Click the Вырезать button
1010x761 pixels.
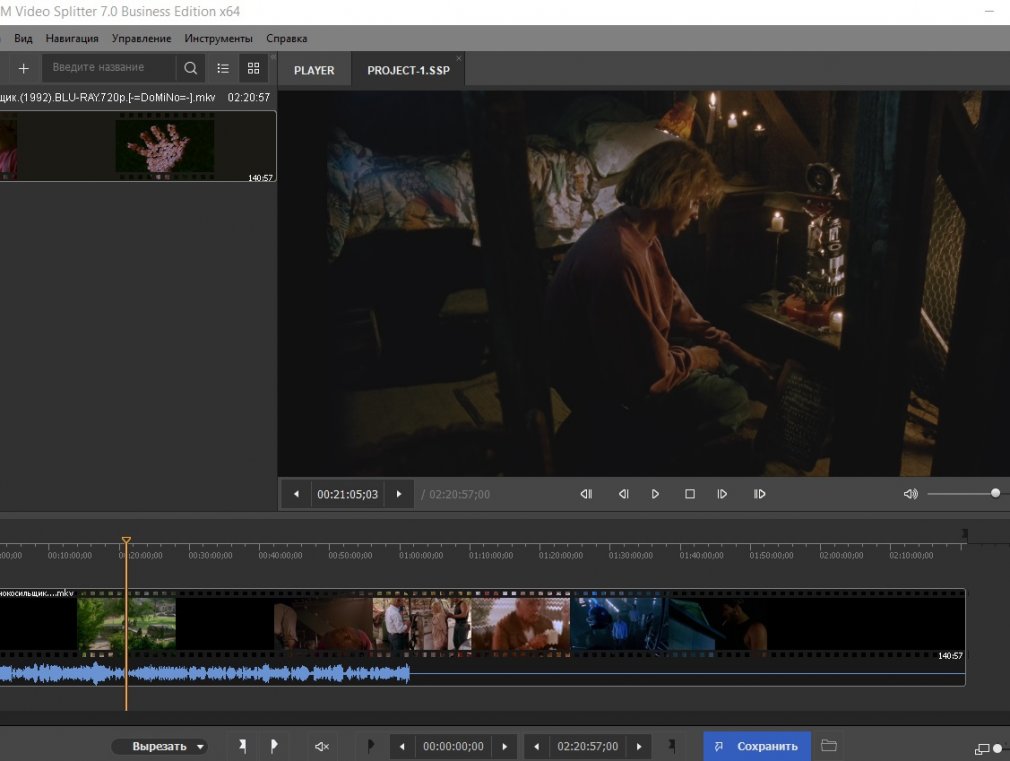pos(159,746)
